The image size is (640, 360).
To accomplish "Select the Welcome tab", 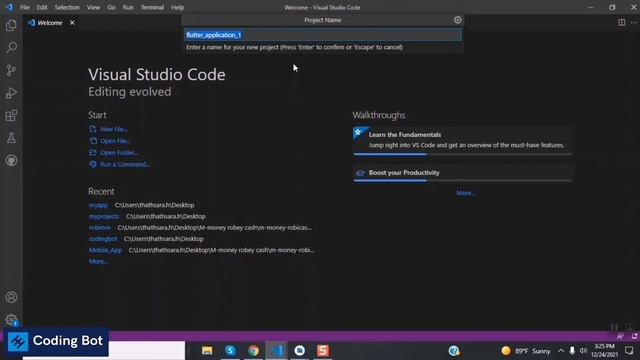I will click(x=50, y=23).
